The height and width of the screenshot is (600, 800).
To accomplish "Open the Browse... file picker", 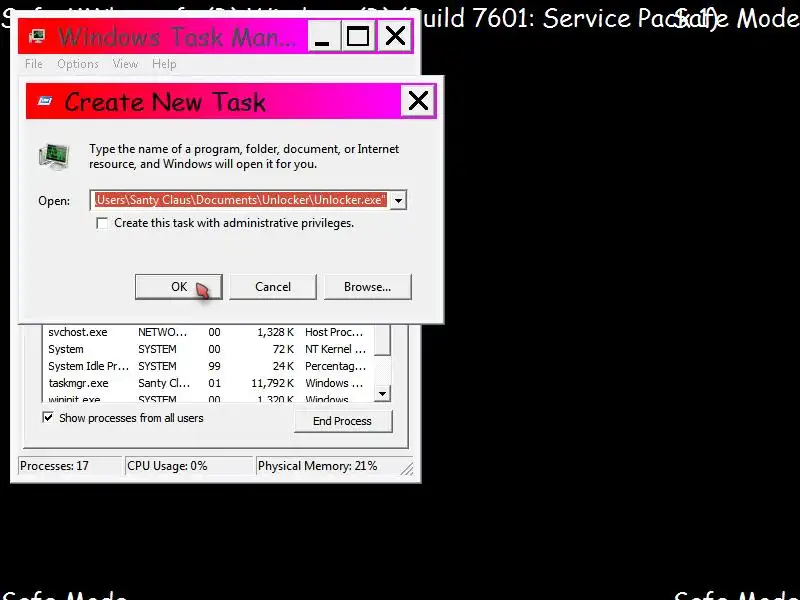I will [x=367, y=287].
